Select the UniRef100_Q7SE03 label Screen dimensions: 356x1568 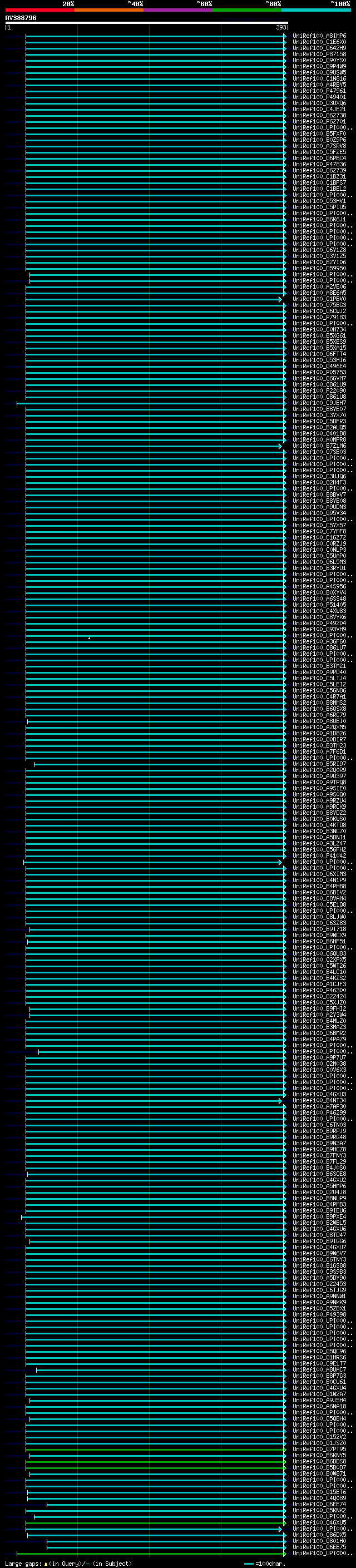point(319,452)
